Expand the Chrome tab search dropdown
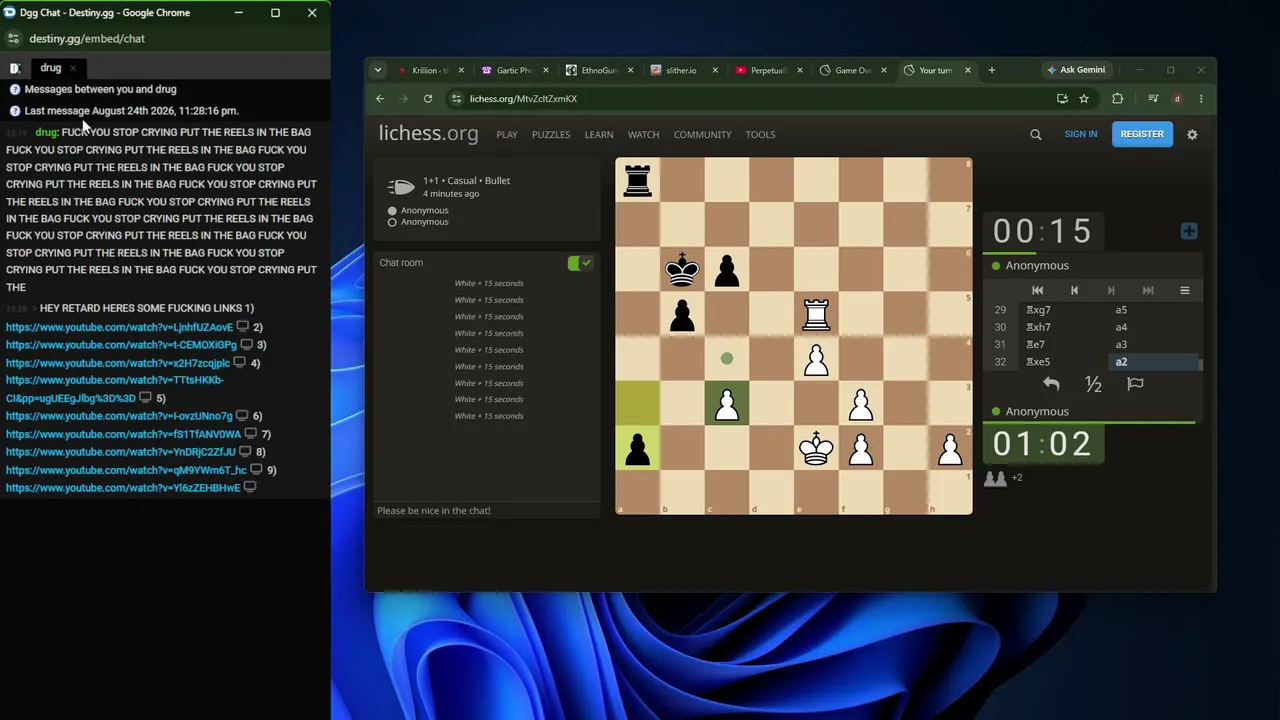 coord(377,70)
